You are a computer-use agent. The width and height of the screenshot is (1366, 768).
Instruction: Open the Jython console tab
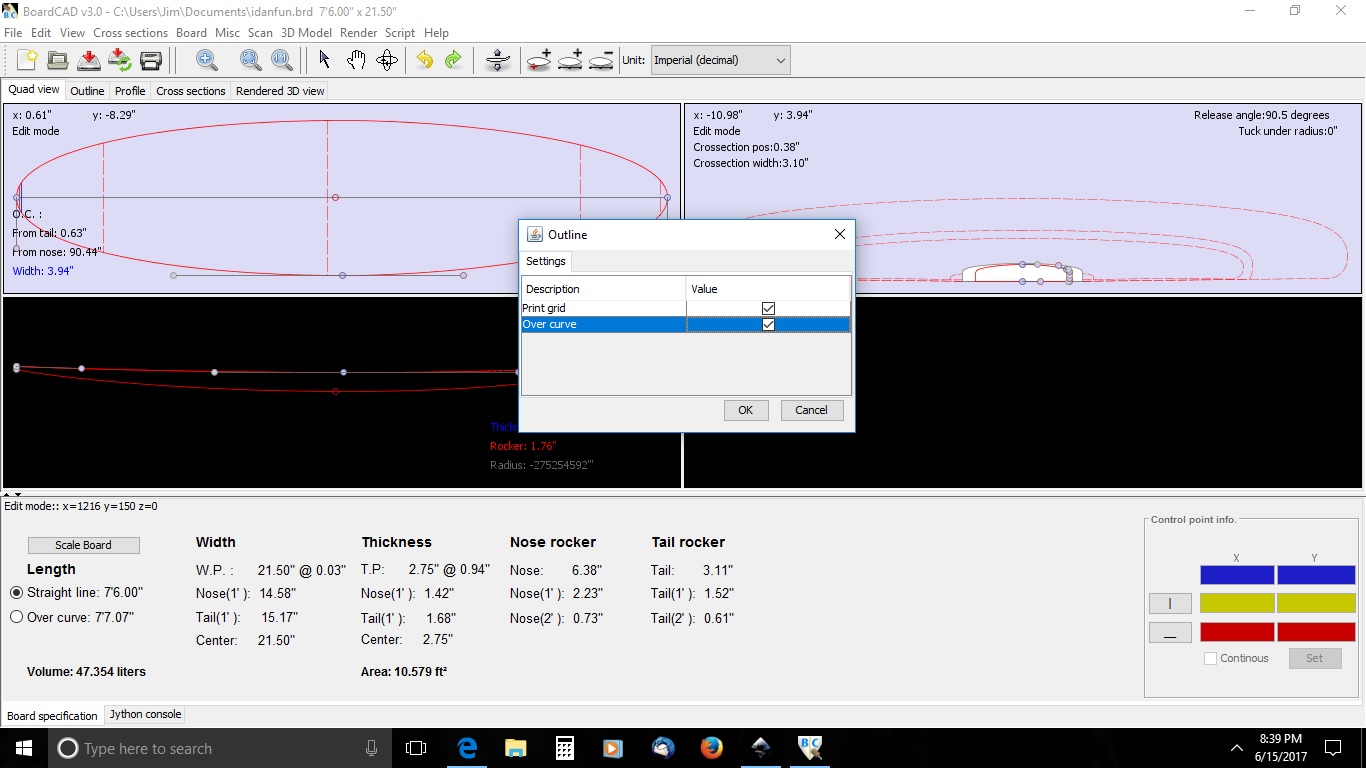click(145, 714)
